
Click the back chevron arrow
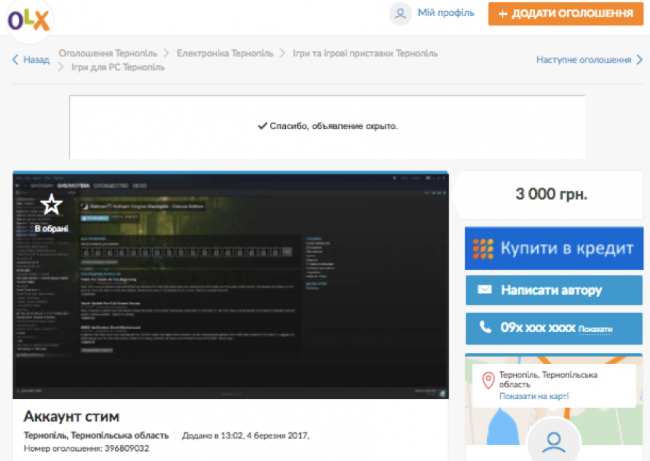[x=15, y=60]
